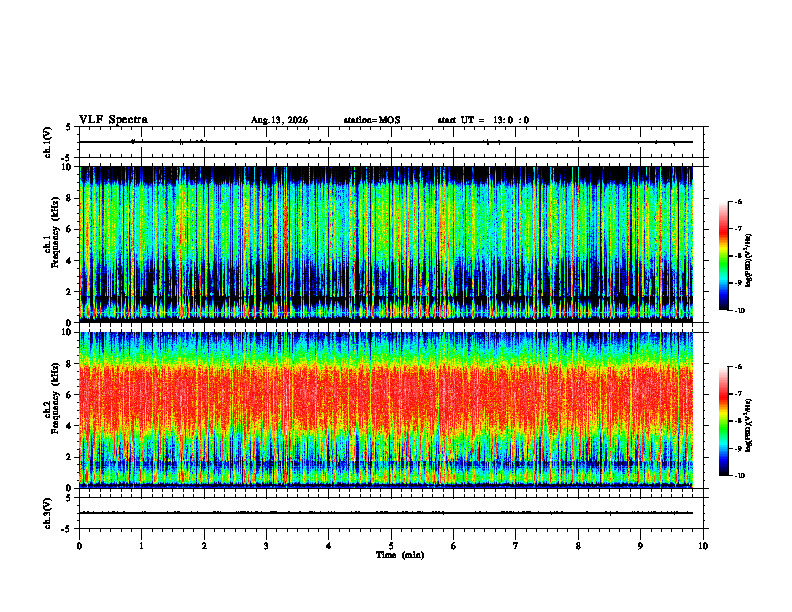
Task: Click the ch.2 colorbar label 'log(PSD)(V²/Hz)'
Action: pos(749,425)
